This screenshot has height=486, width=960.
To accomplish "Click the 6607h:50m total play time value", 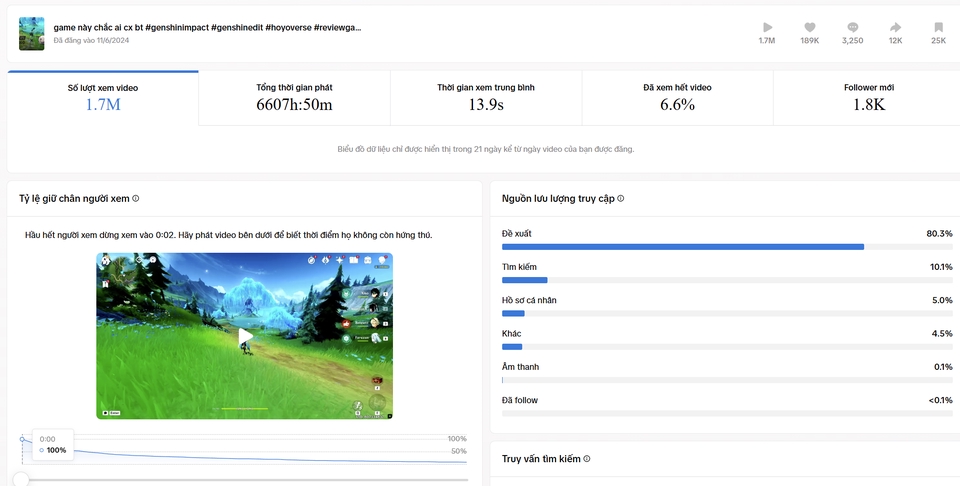I will pyautogui.click(x=294, y=105).
